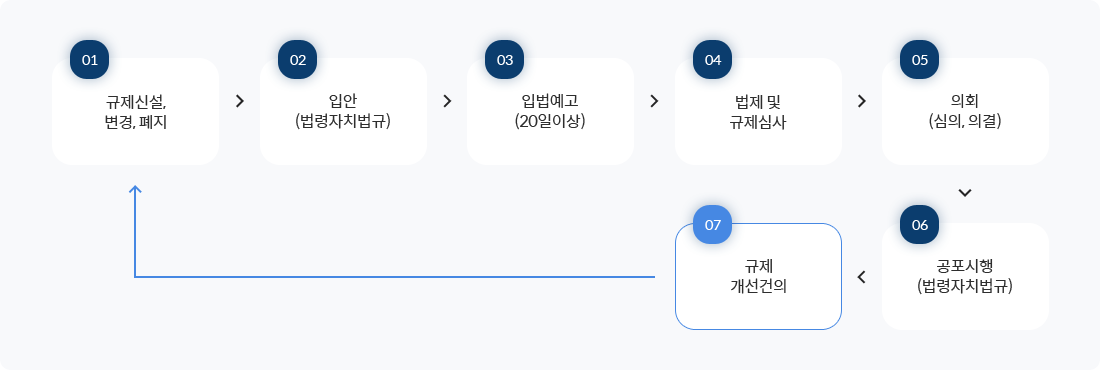Screen dimensions: 1100x370
Task: Select the 법제 및 규제심사 card
Action: point(758,112)
